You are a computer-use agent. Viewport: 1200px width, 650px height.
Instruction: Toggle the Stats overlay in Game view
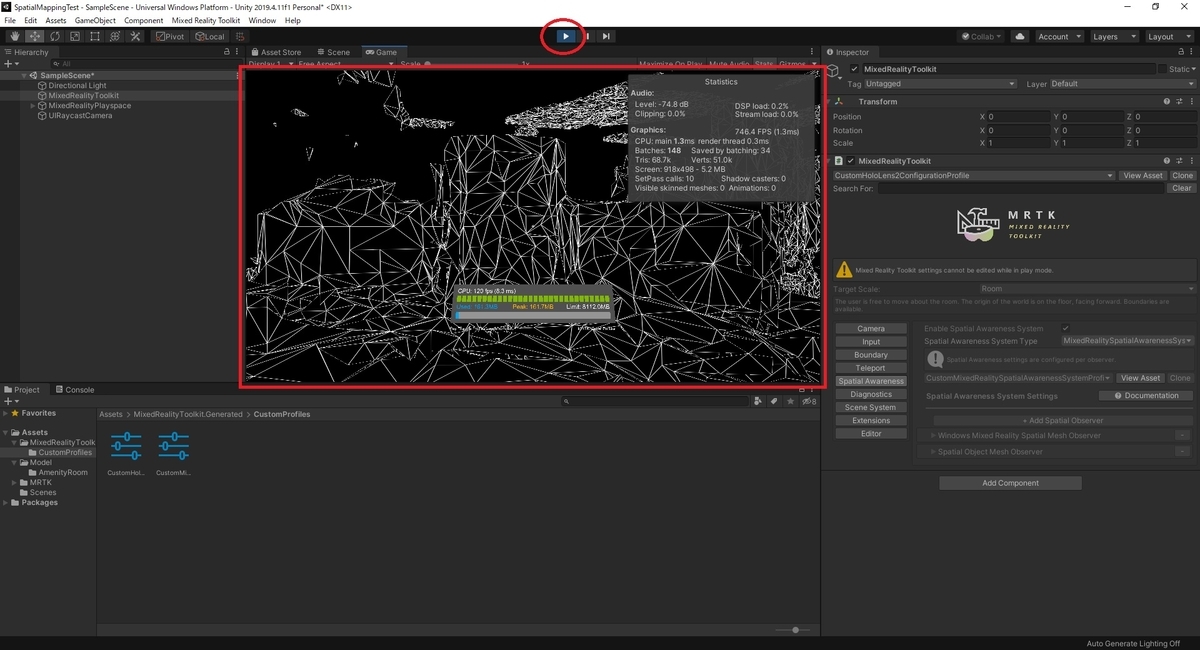pyautogui.click(x=763, y=64)
